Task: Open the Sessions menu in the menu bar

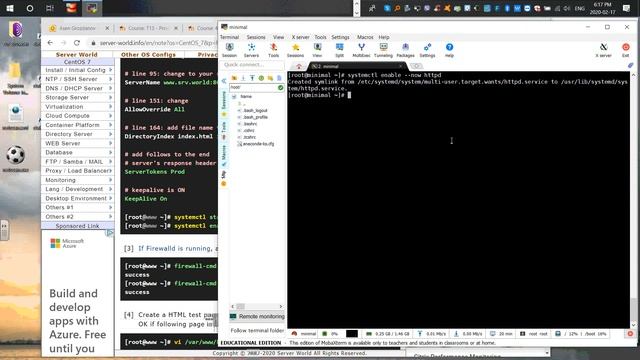Action: (256, 37)
